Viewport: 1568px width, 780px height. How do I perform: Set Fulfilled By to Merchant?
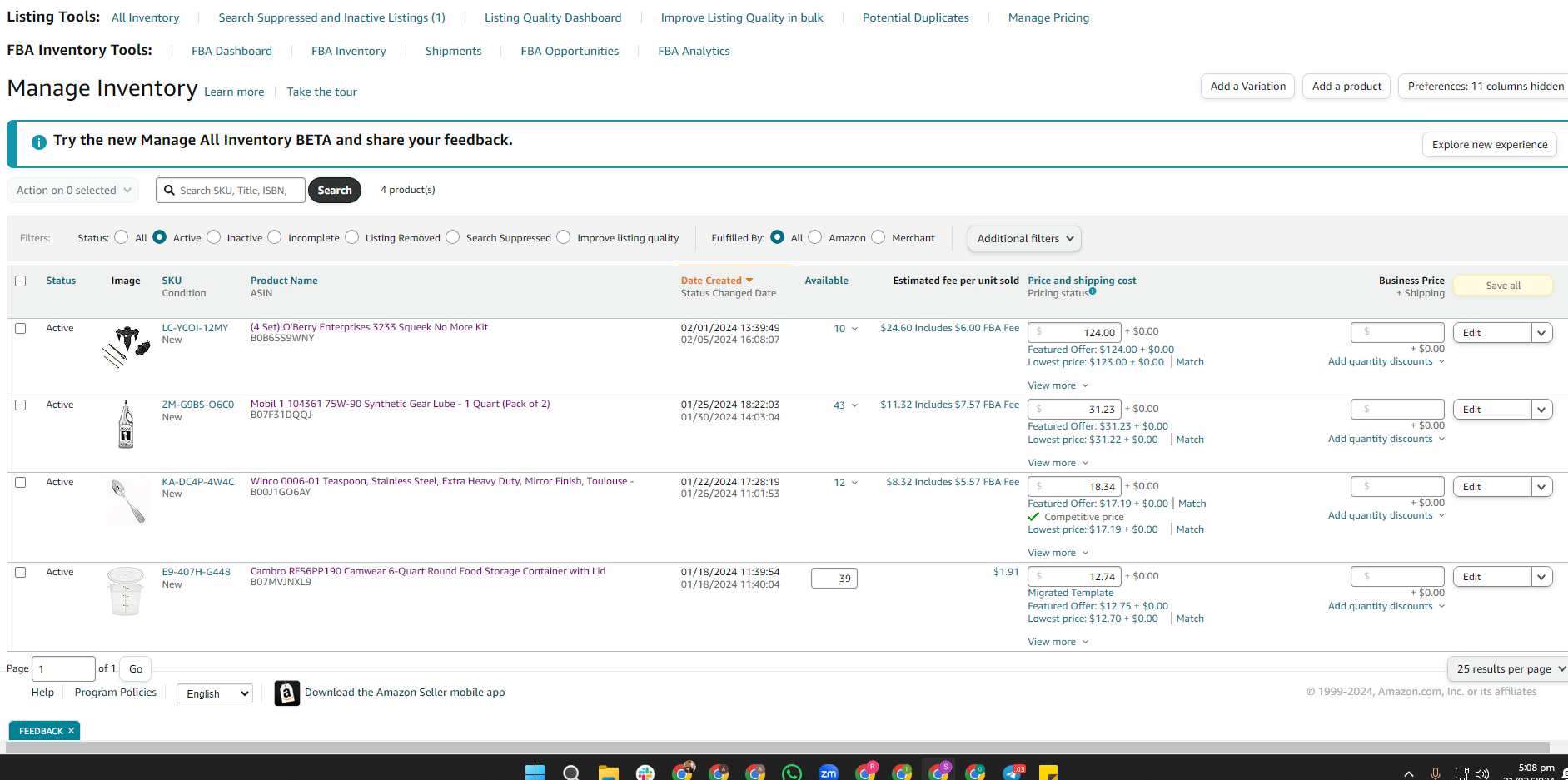879,237
